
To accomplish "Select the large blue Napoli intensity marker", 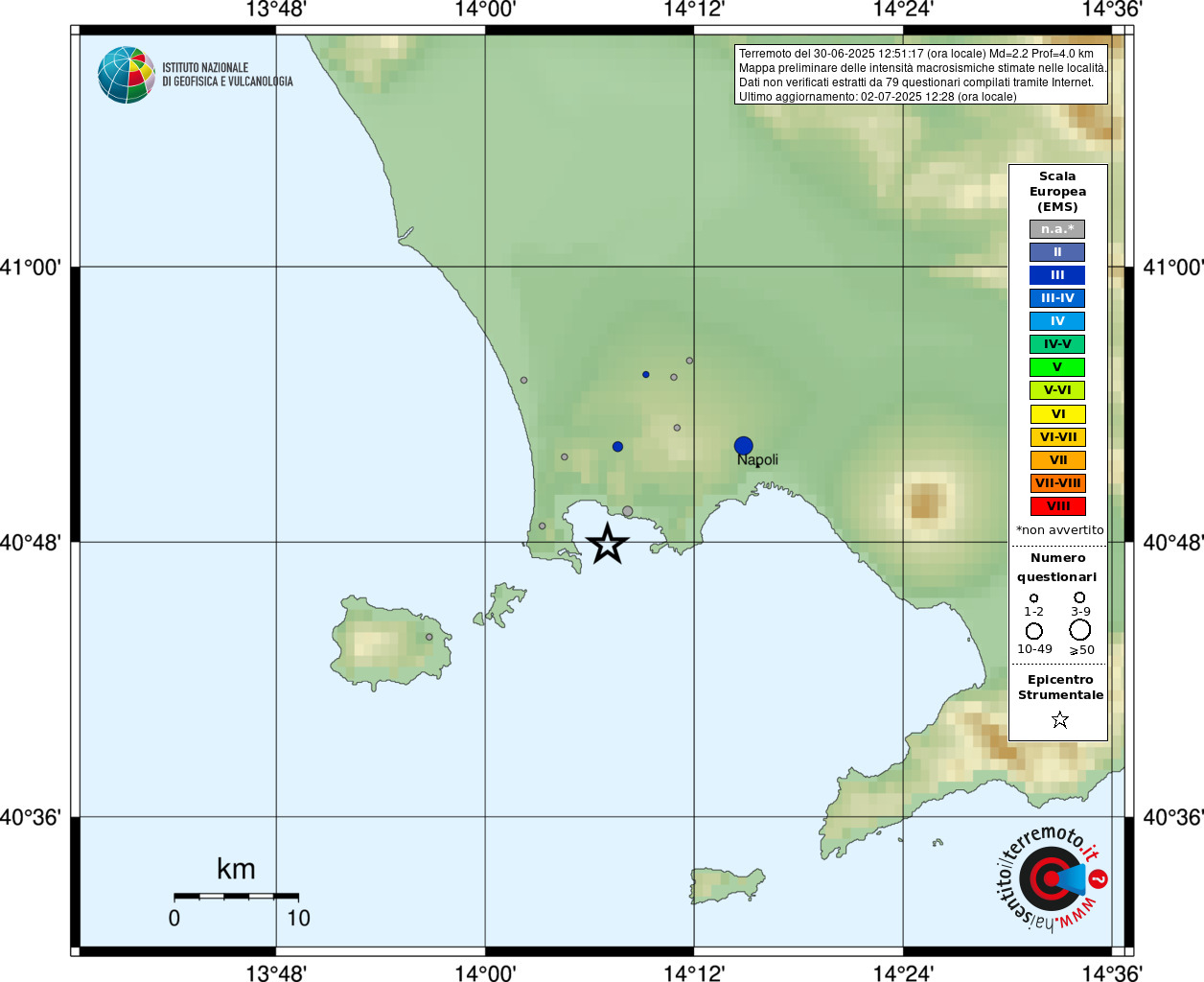I will tap(743, 446).
